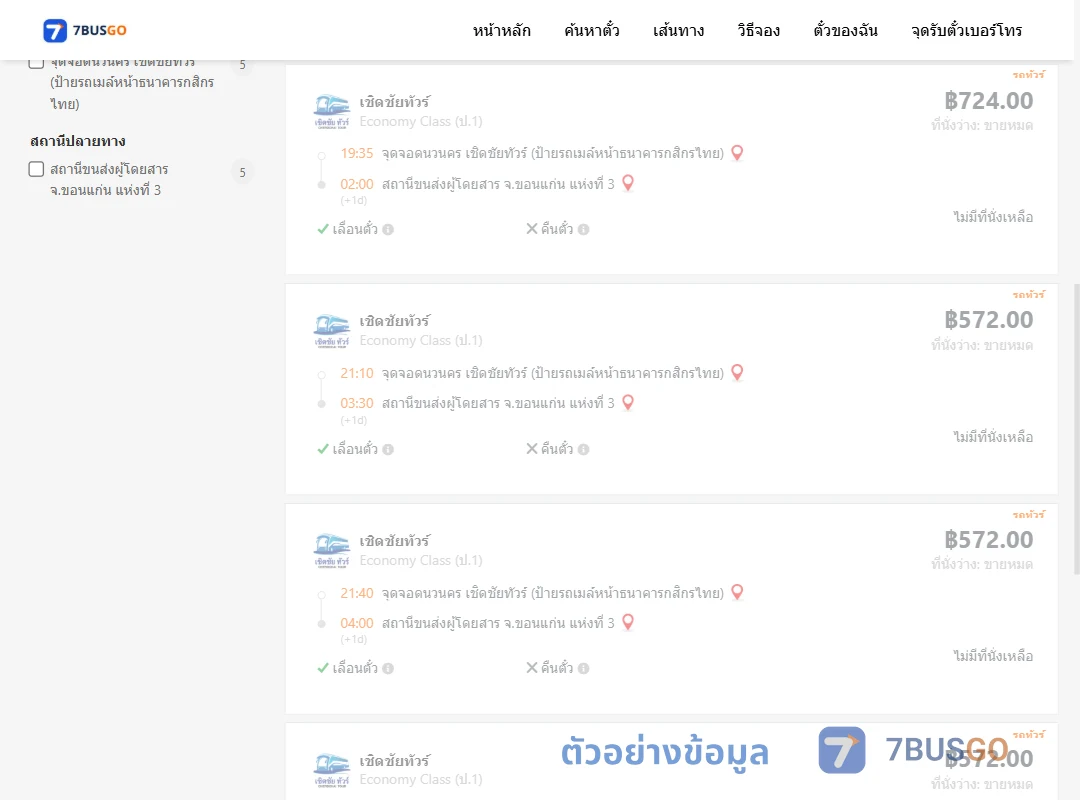Image resolution: width=1080 pixels, height=800 pixels.
Task: Tick the partly hidden origin station checkbox in sidebar
Action: coord(37,63)
